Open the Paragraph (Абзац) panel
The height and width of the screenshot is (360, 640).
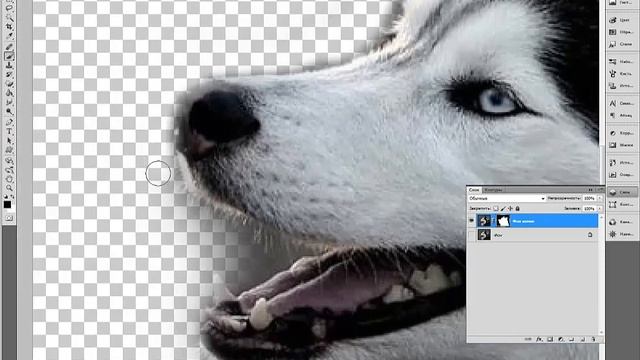(622, 116)
